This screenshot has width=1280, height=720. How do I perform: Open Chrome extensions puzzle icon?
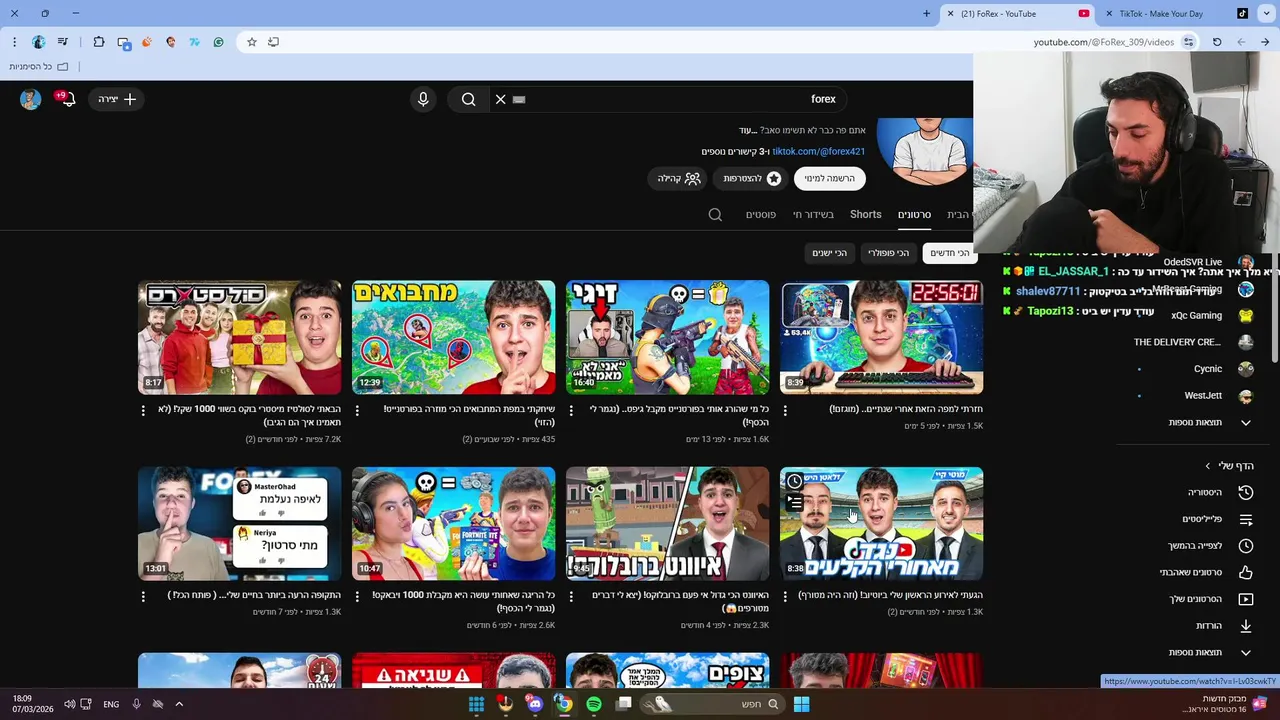pos(99,42)
